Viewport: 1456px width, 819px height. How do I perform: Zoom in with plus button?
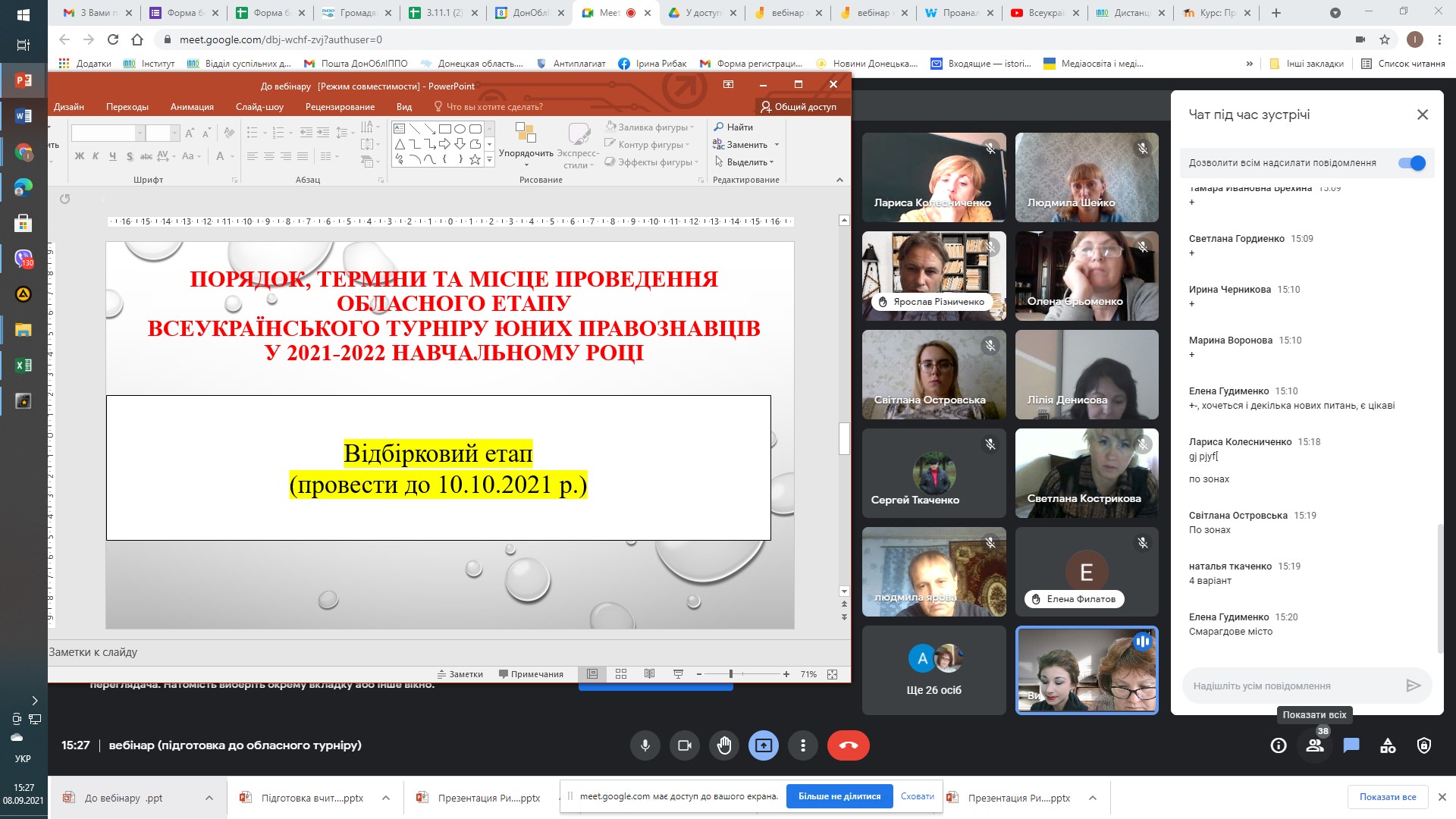click(x=786, y=674)
